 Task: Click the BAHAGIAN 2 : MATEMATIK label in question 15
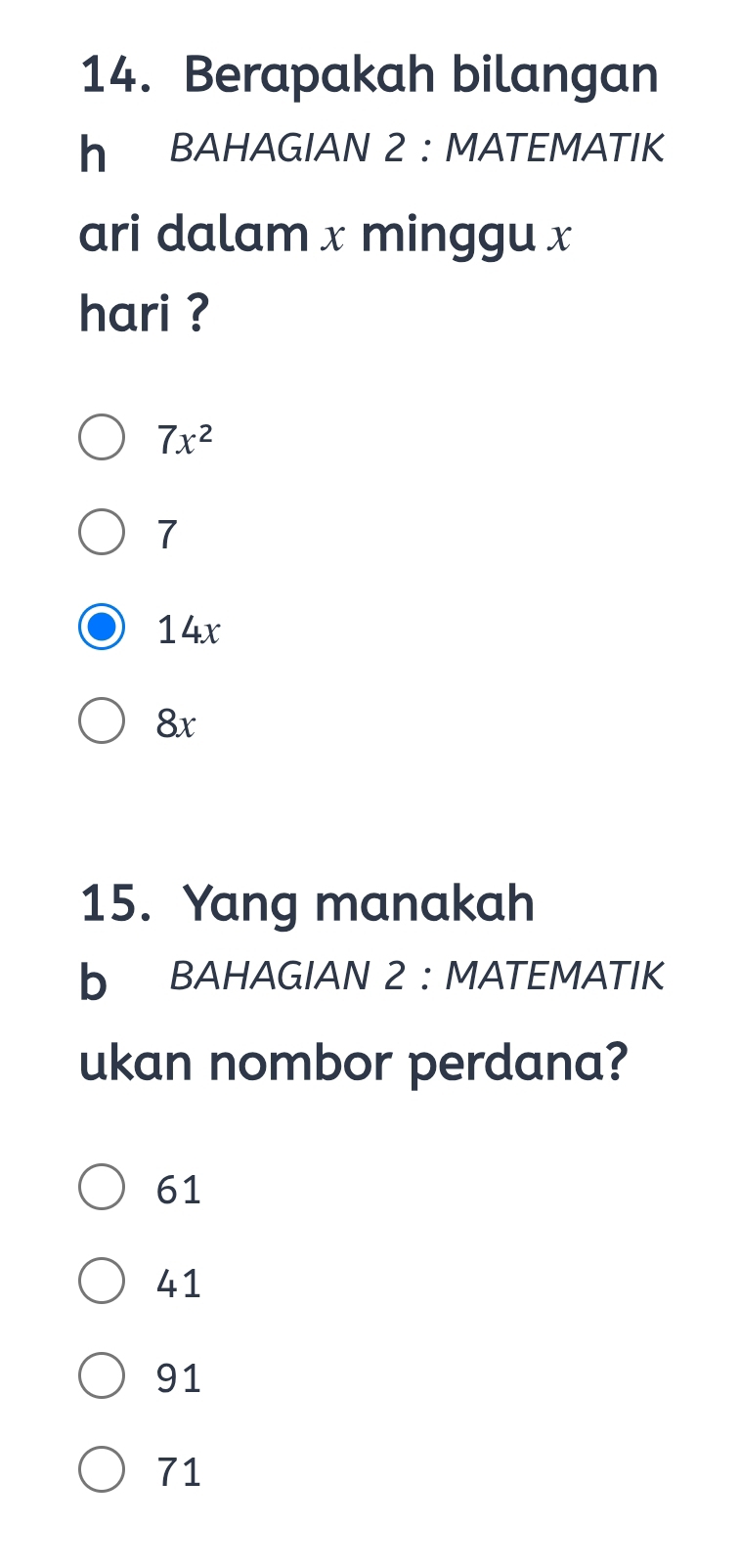click(416, 975)
